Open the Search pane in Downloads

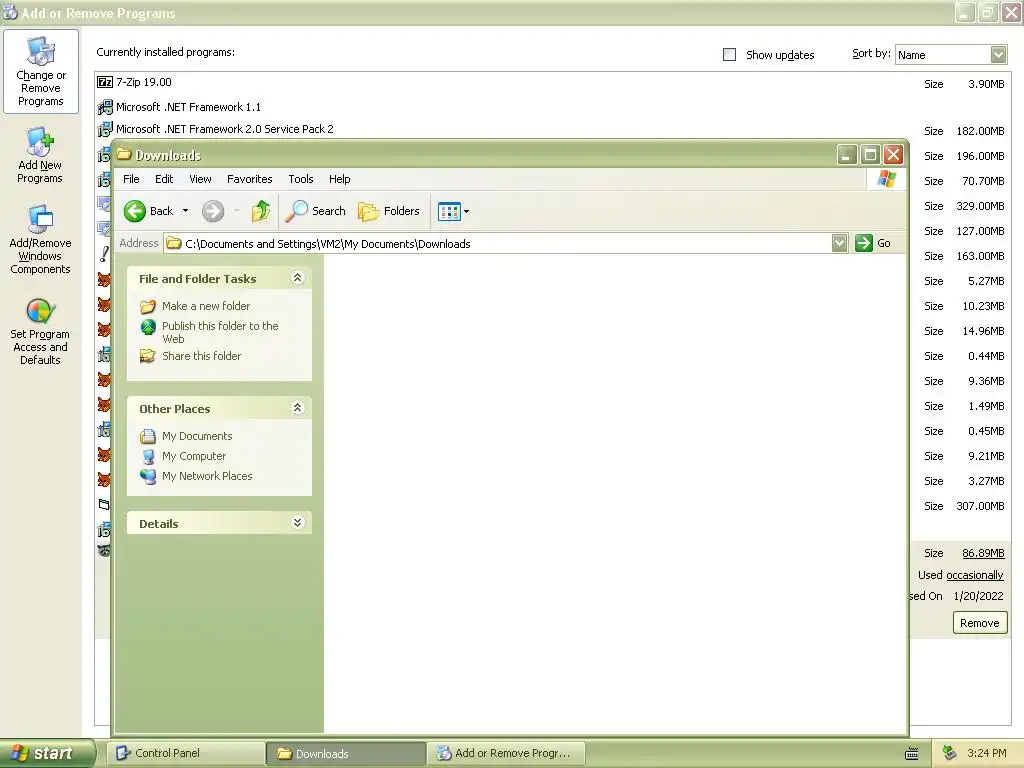(316, 211)
